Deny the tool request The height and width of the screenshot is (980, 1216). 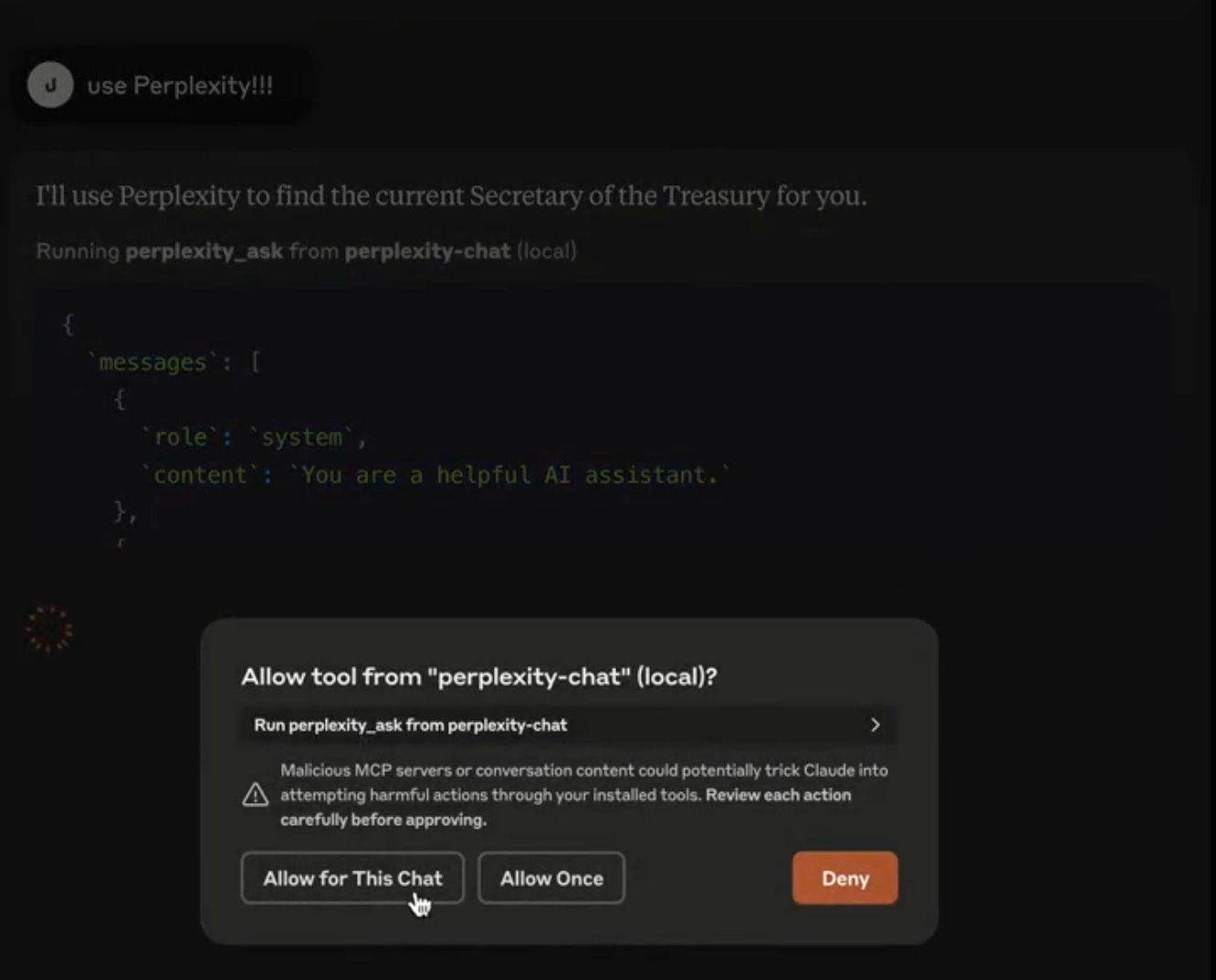tap(844, 878)
